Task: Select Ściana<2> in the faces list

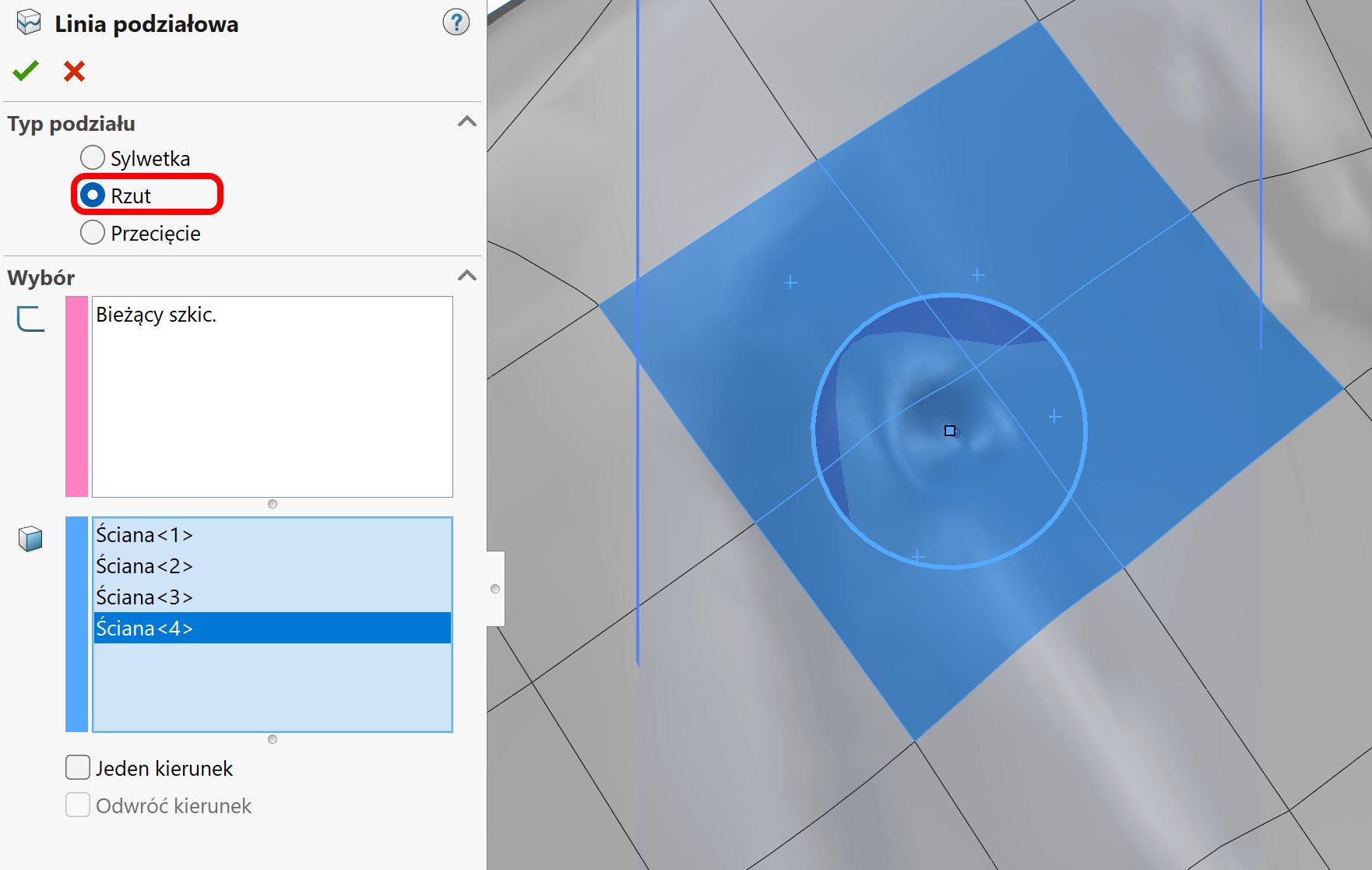Action: (144, 566)
